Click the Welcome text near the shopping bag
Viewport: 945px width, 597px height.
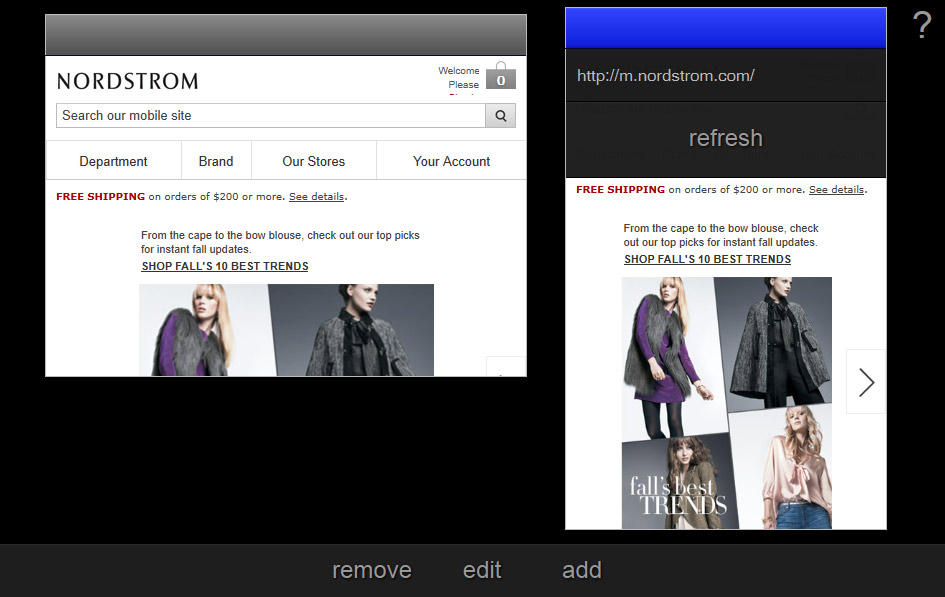tap(459, 70)
